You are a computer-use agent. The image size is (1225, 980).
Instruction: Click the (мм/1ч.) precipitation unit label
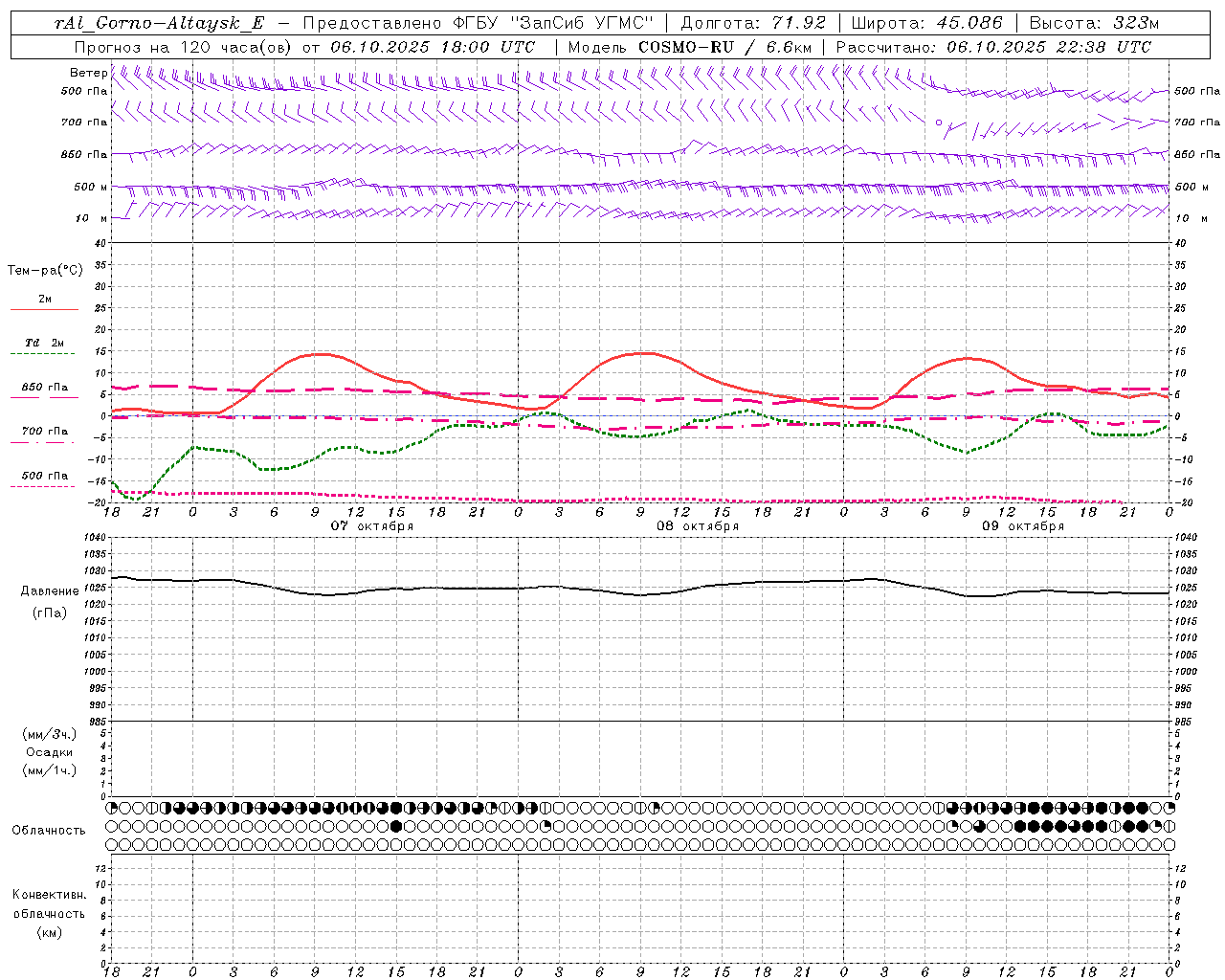50,770
